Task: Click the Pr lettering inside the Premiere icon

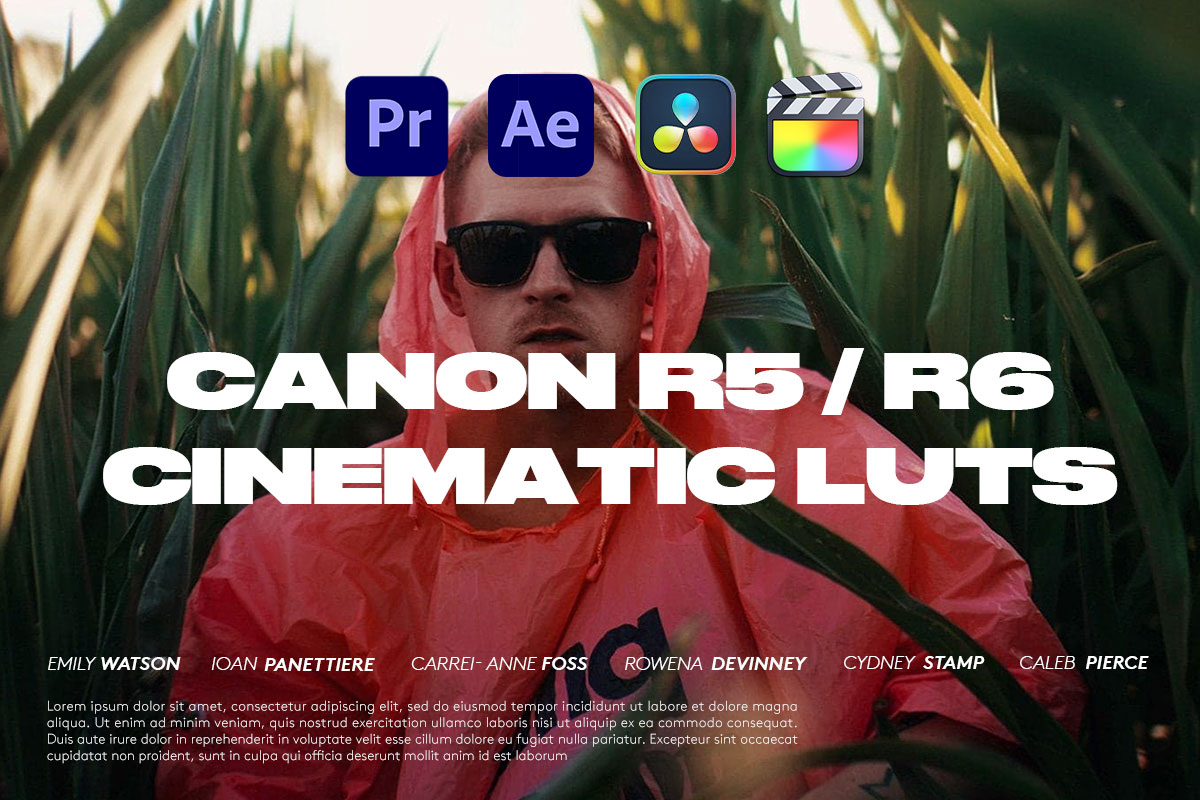Action: click(399, 122)
